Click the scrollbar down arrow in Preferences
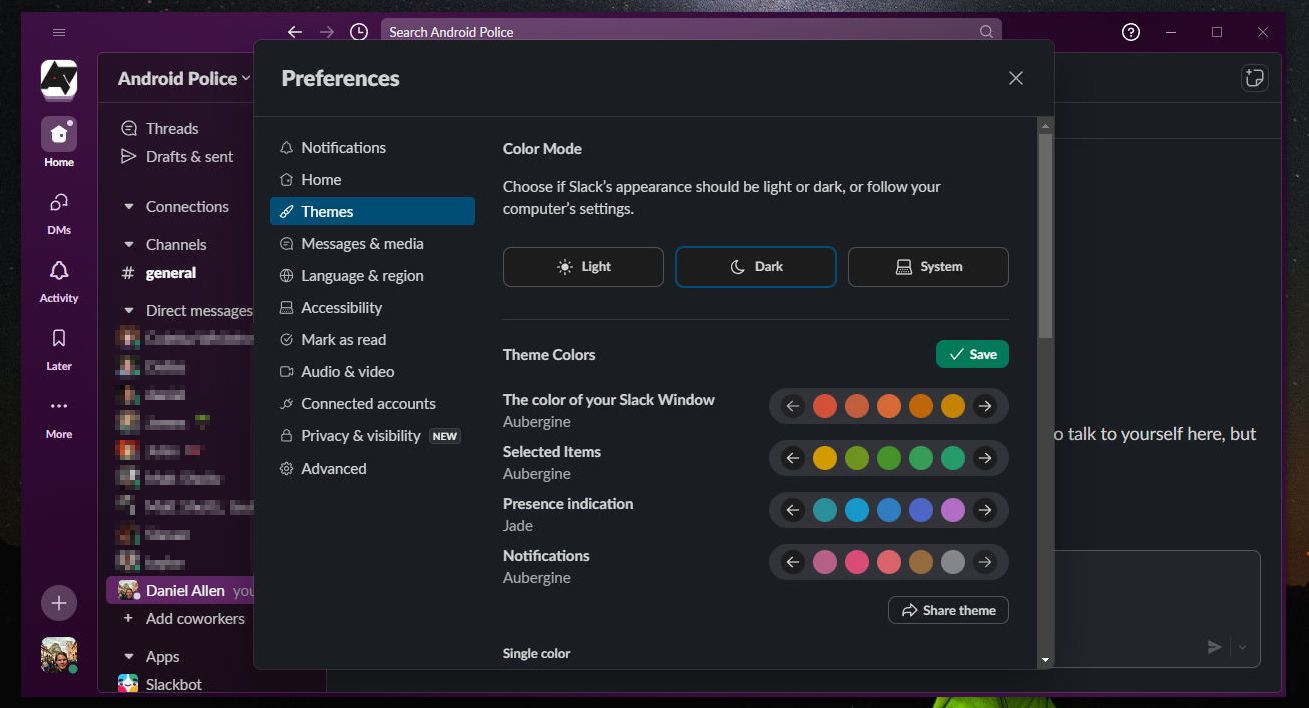Image resolution: width=1309 pixels, height=708 pixels. (1045, 660)
